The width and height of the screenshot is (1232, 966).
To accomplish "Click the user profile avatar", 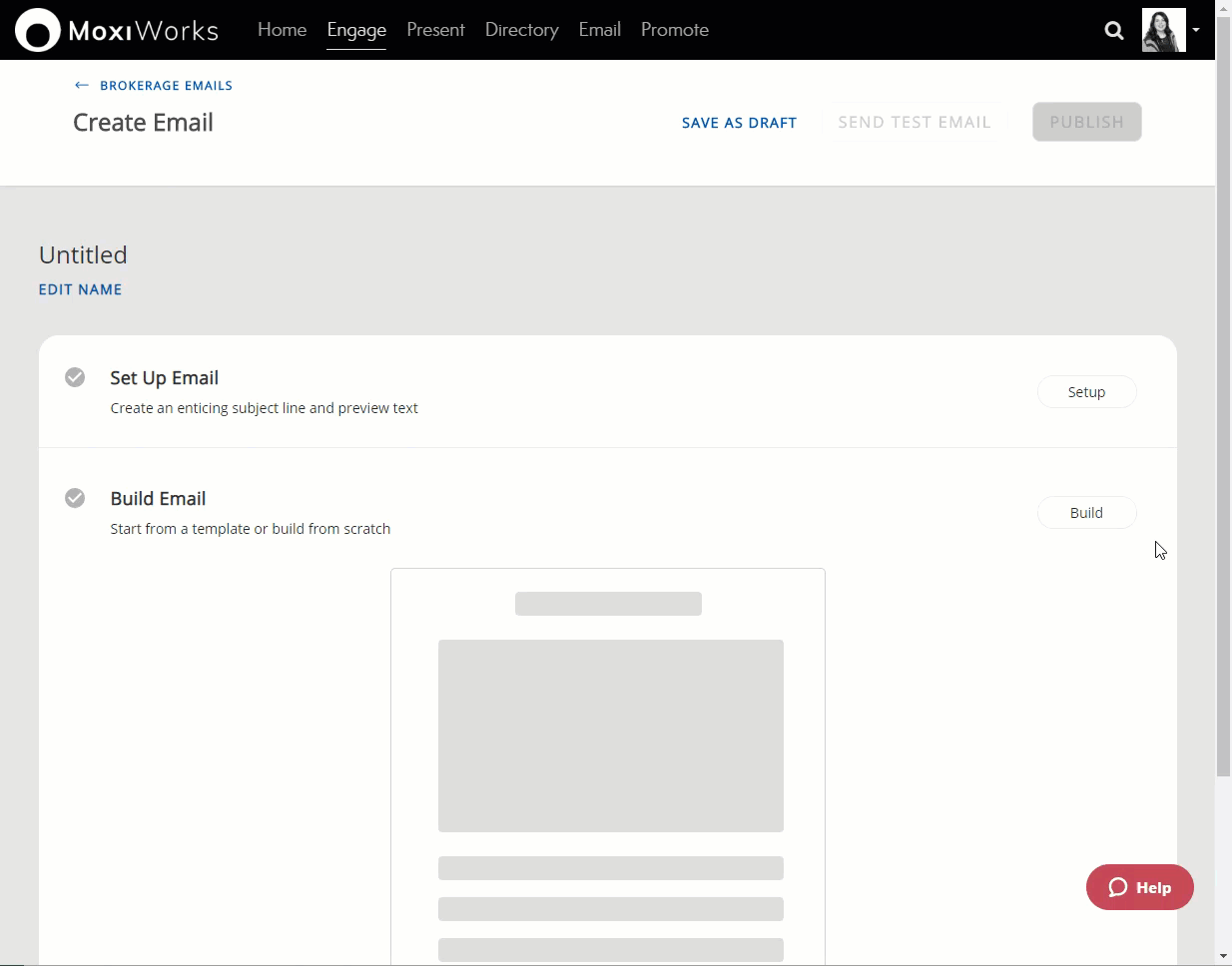I will (x=1163, y=30).
